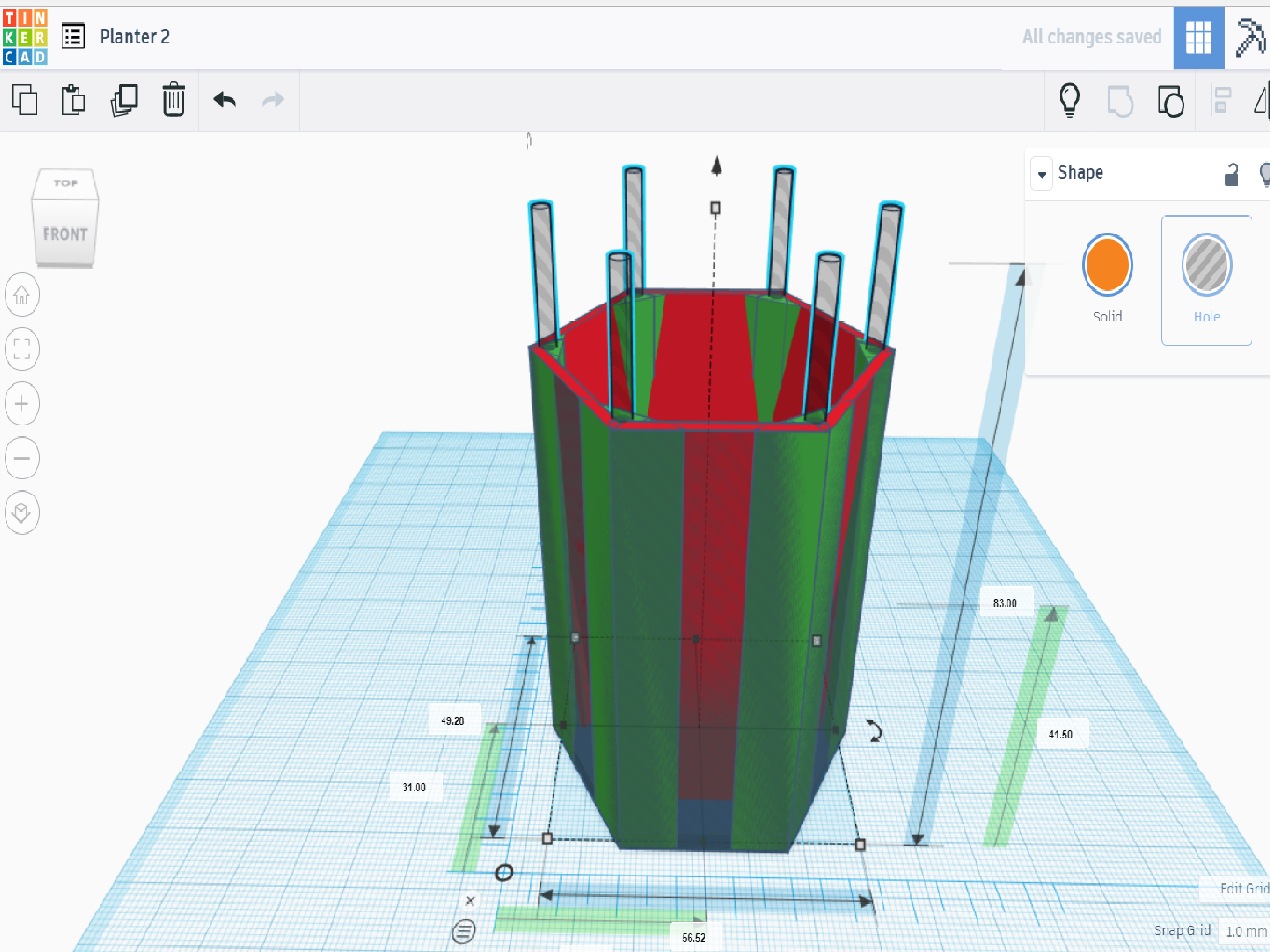Screen dimensions: 1270x952
Task: Zoom out with the minus button
Action: click(x=22, y=458)
